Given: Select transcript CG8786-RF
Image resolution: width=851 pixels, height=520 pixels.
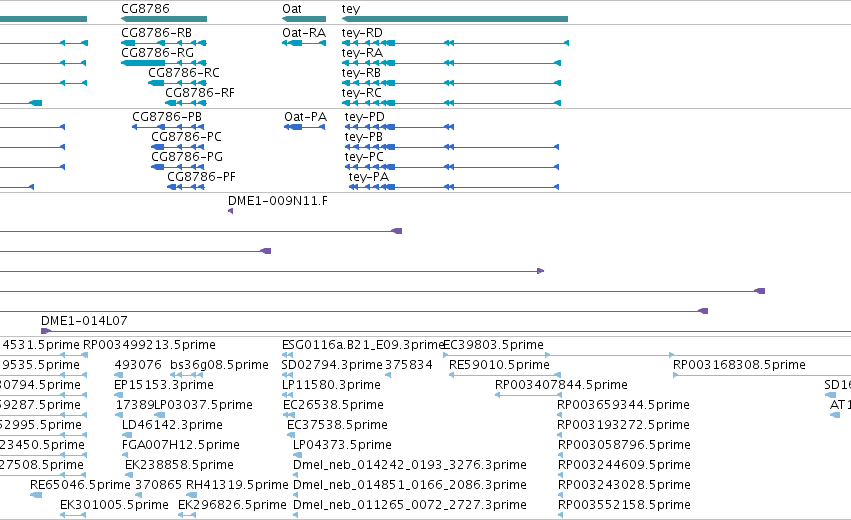Looking at the screenshot, I should [186, 103].
